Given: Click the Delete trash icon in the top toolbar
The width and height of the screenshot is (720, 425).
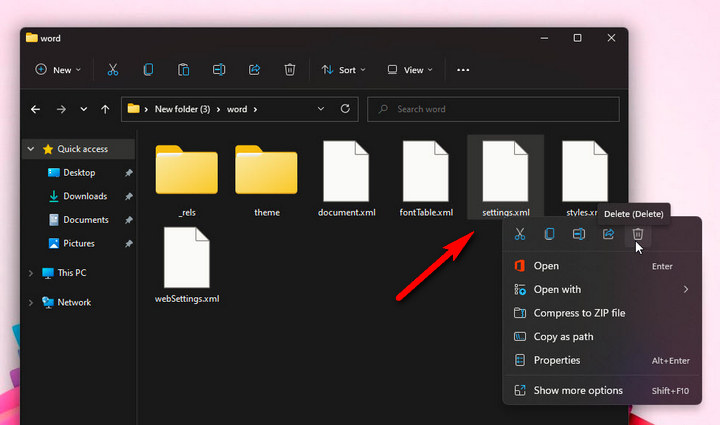Looking at the screenshot, I should (x=289, y=70).
